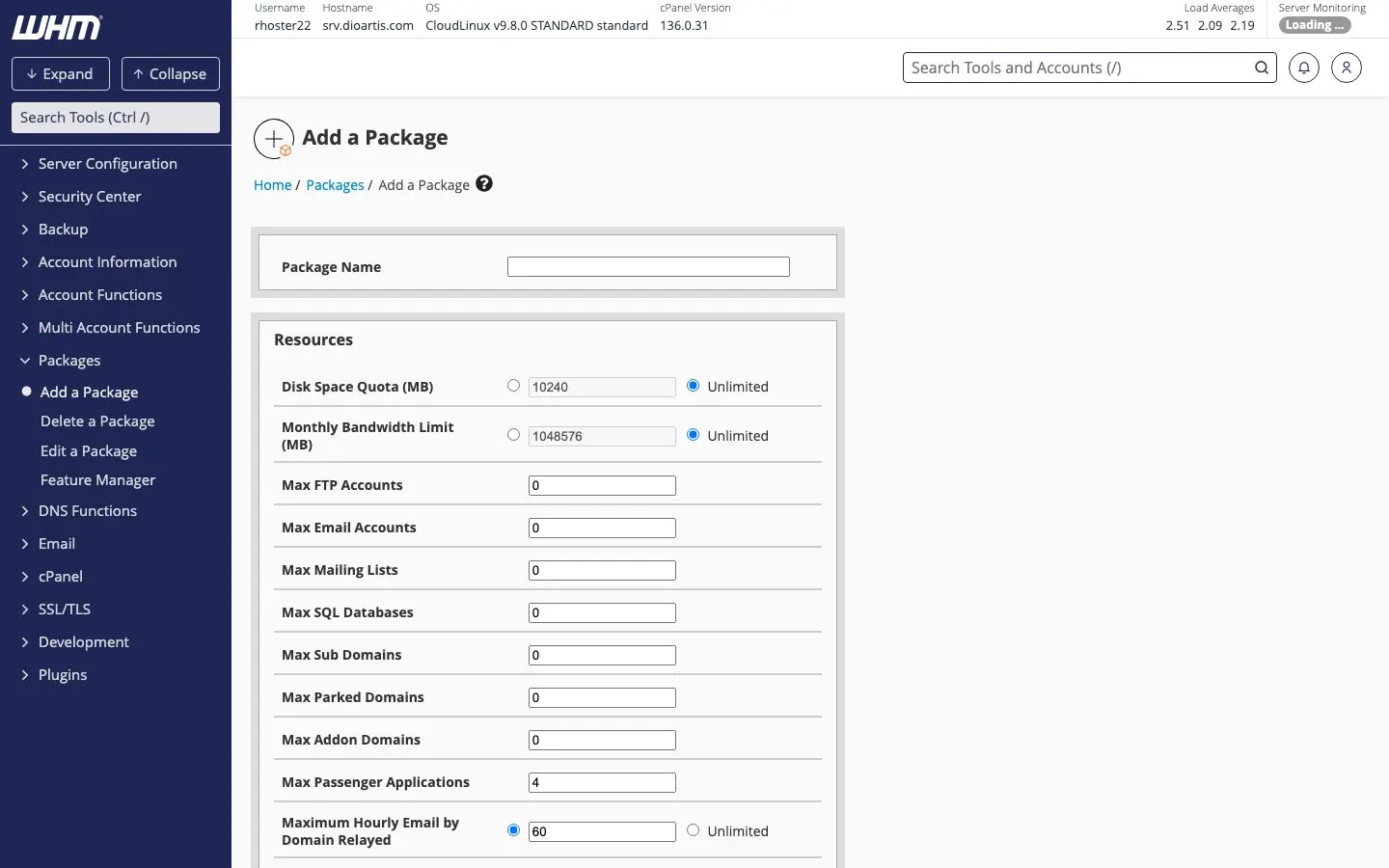1389x868 pixels.
Task: Expand Multi Account Functions menu
Action: [x=119, y=328]
